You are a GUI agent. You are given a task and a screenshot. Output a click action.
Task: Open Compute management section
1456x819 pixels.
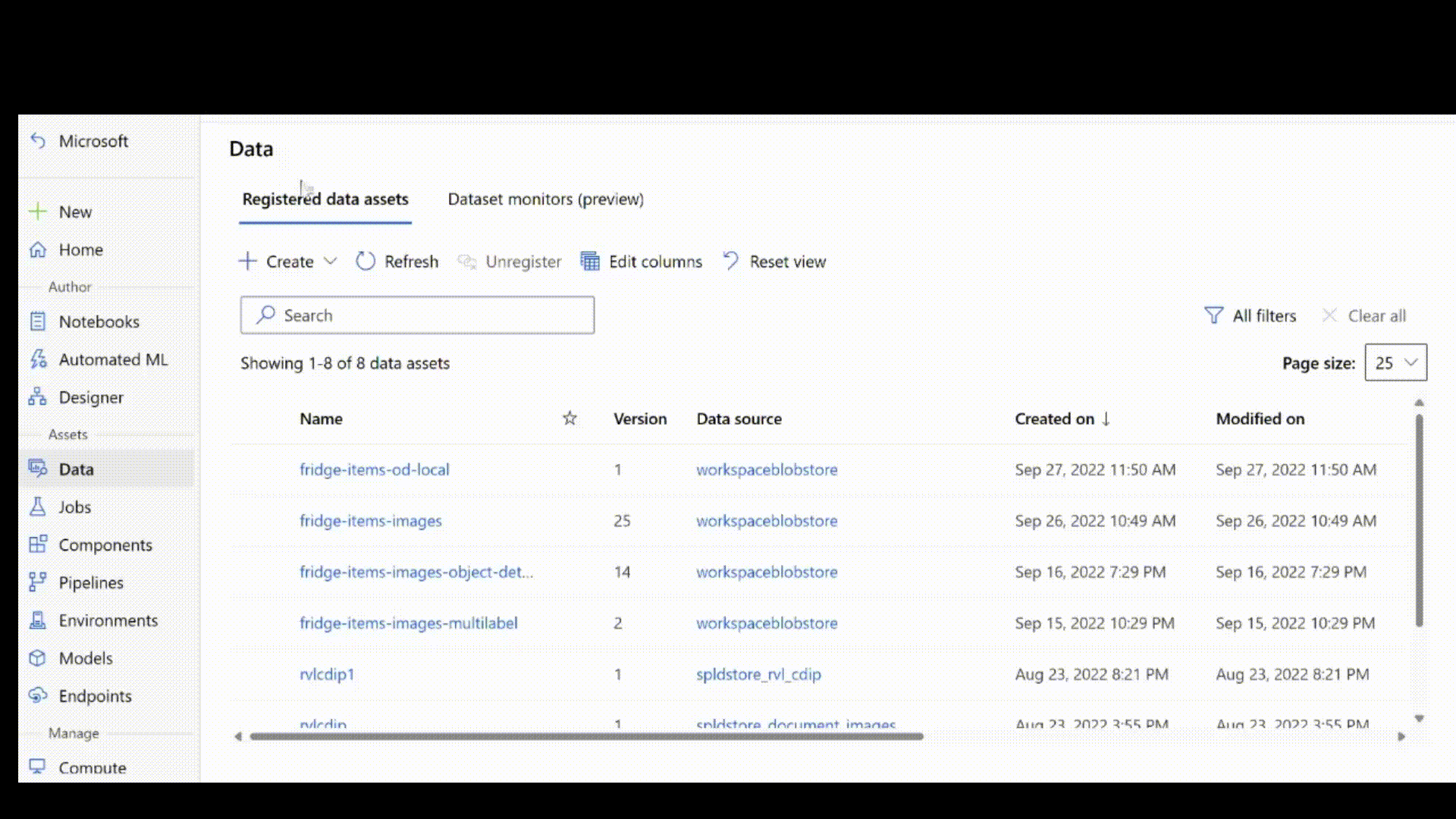coord(92,767)
